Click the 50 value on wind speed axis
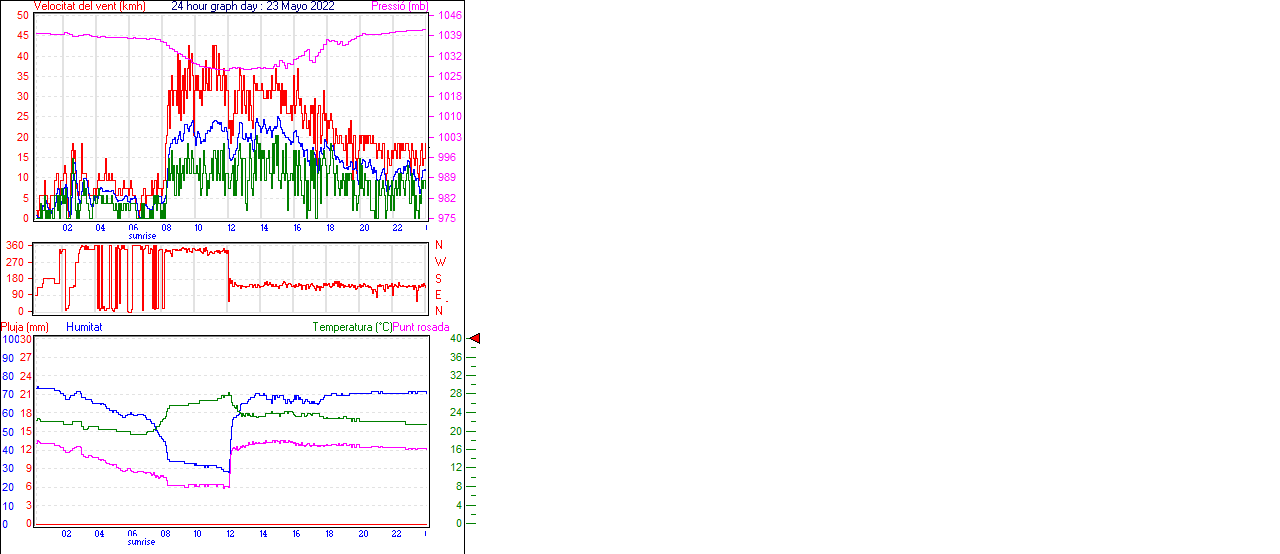Image resolution: width=1280 pixels, height=554 pixels. 22,16
